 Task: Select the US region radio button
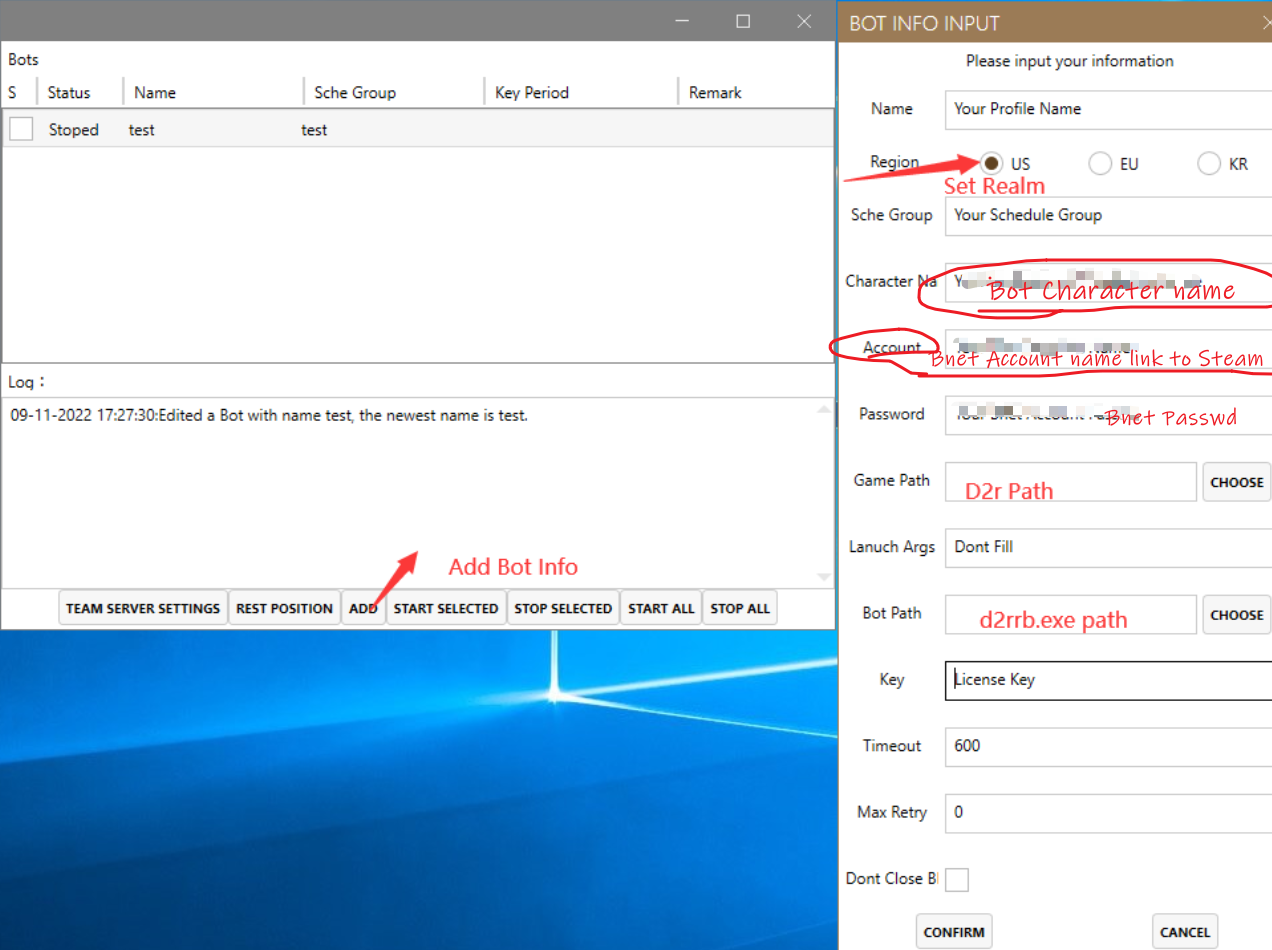991,163
